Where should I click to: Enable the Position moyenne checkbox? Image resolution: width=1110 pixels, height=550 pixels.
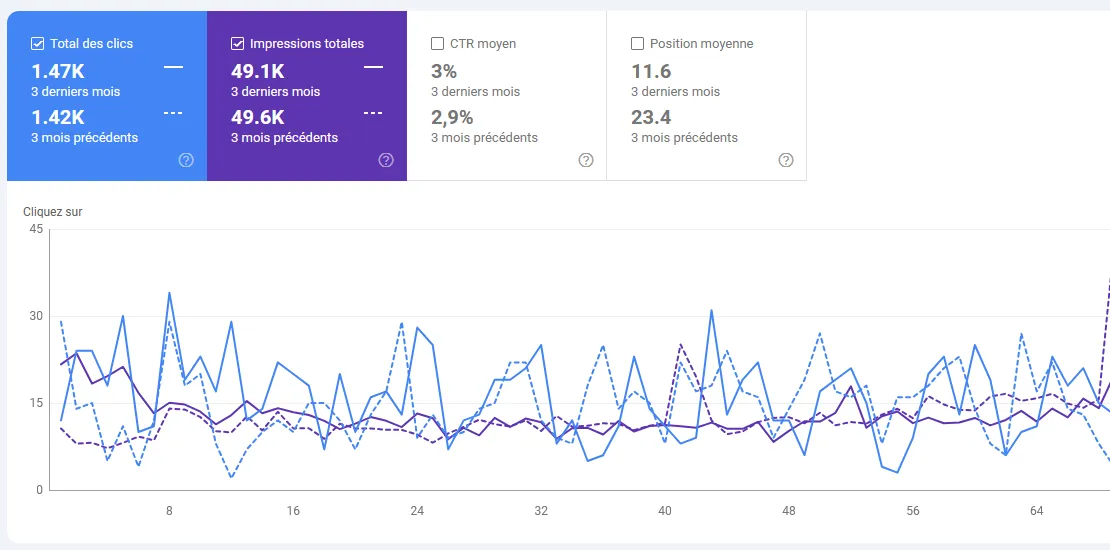[x=637, y=44]
